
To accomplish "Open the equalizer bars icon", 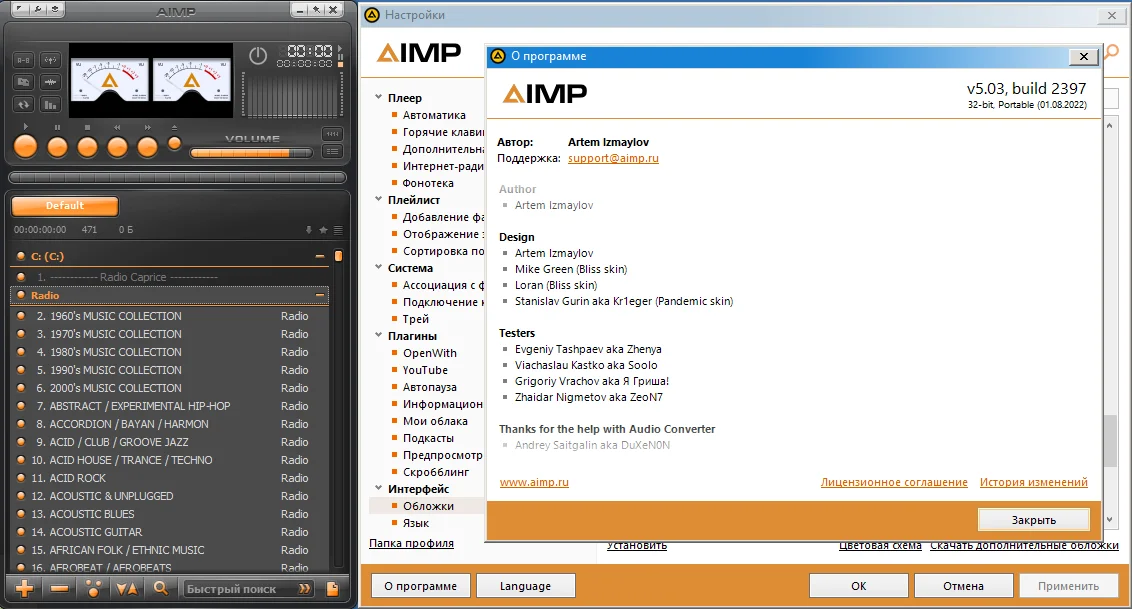I will coord(50,105).
